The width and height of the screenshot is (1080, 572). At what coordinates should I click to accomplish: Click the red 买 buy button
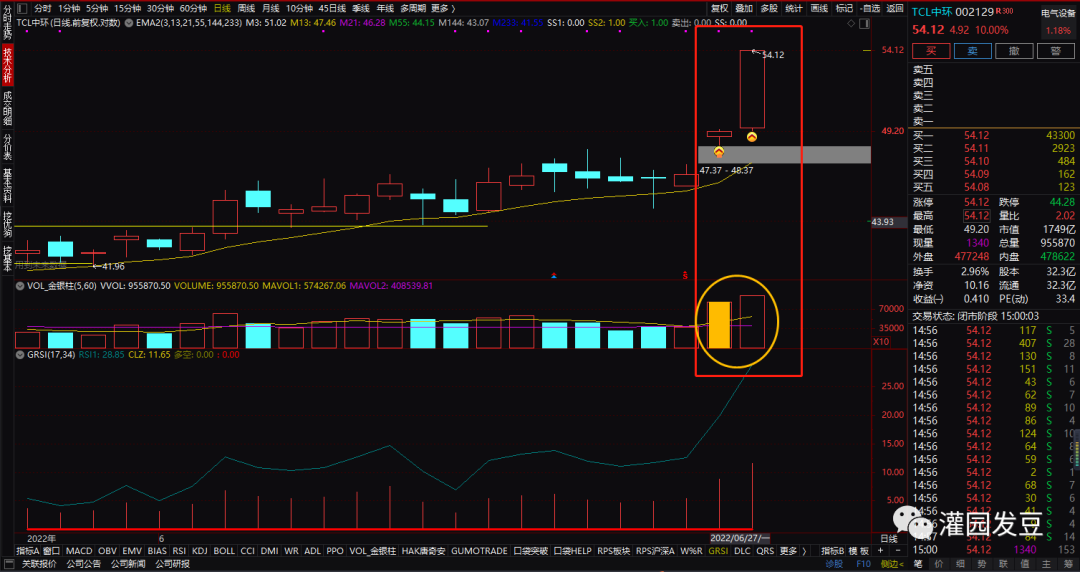point(931,51)
